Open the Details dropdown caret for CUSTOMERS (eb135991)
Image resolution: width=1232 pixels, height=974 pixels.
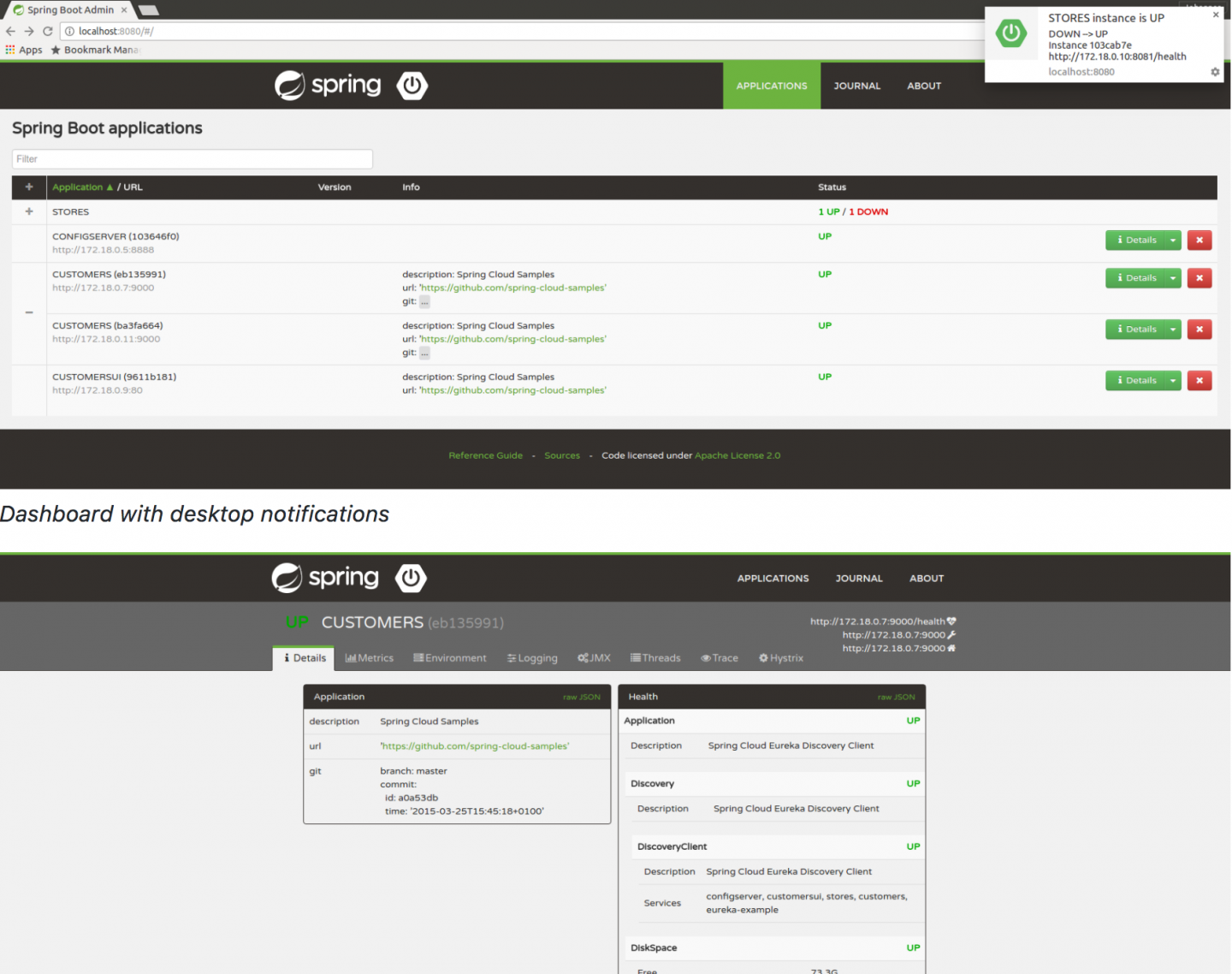(x=1173, y=278)
